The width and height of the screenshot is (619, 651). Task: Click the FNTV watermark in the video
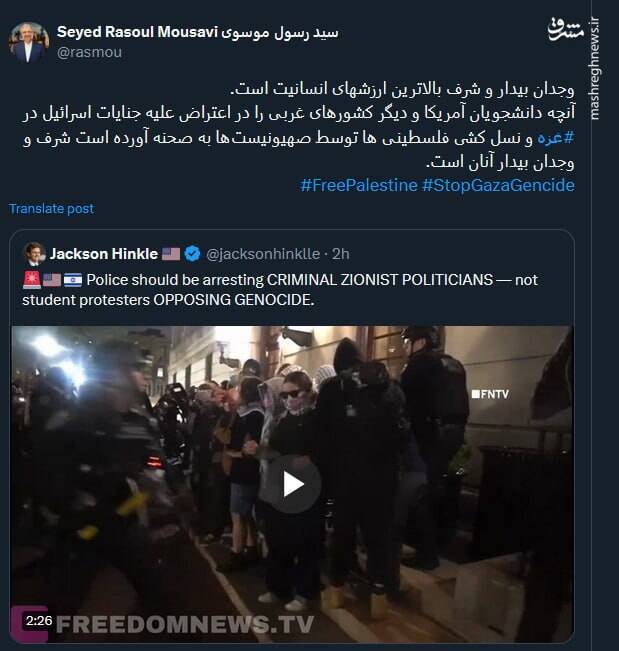(490, 394)
